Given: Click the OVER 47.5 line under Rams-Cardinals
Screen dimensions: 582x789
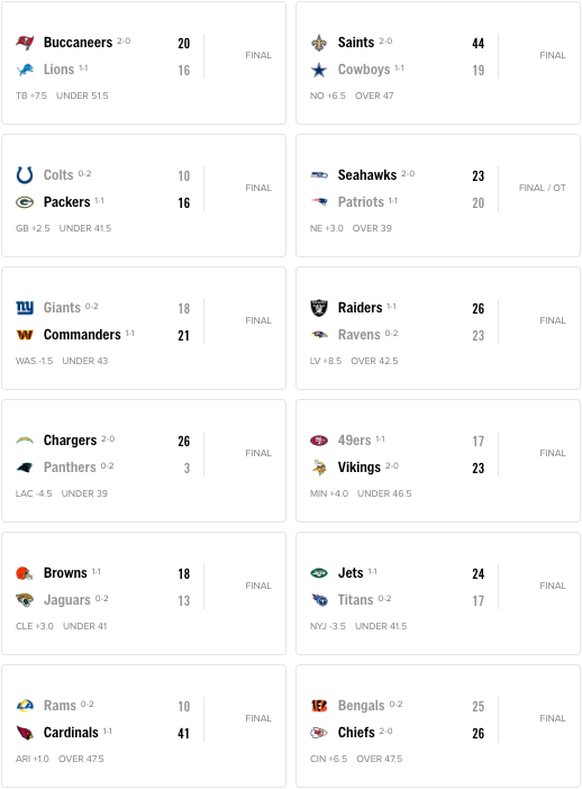Looking at the screenshot, I should pyautogui.click(x=81, y=759).
